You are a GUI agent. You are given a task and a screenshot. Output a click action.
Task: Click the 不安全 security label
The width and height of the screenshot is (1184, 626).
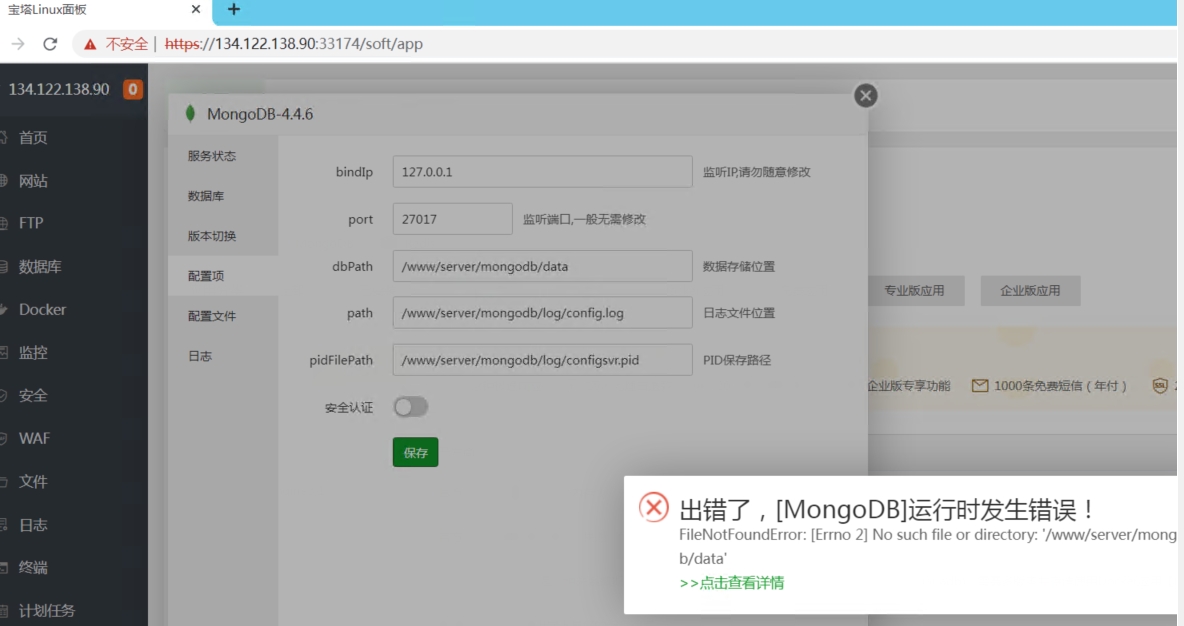tap(126, 44)
